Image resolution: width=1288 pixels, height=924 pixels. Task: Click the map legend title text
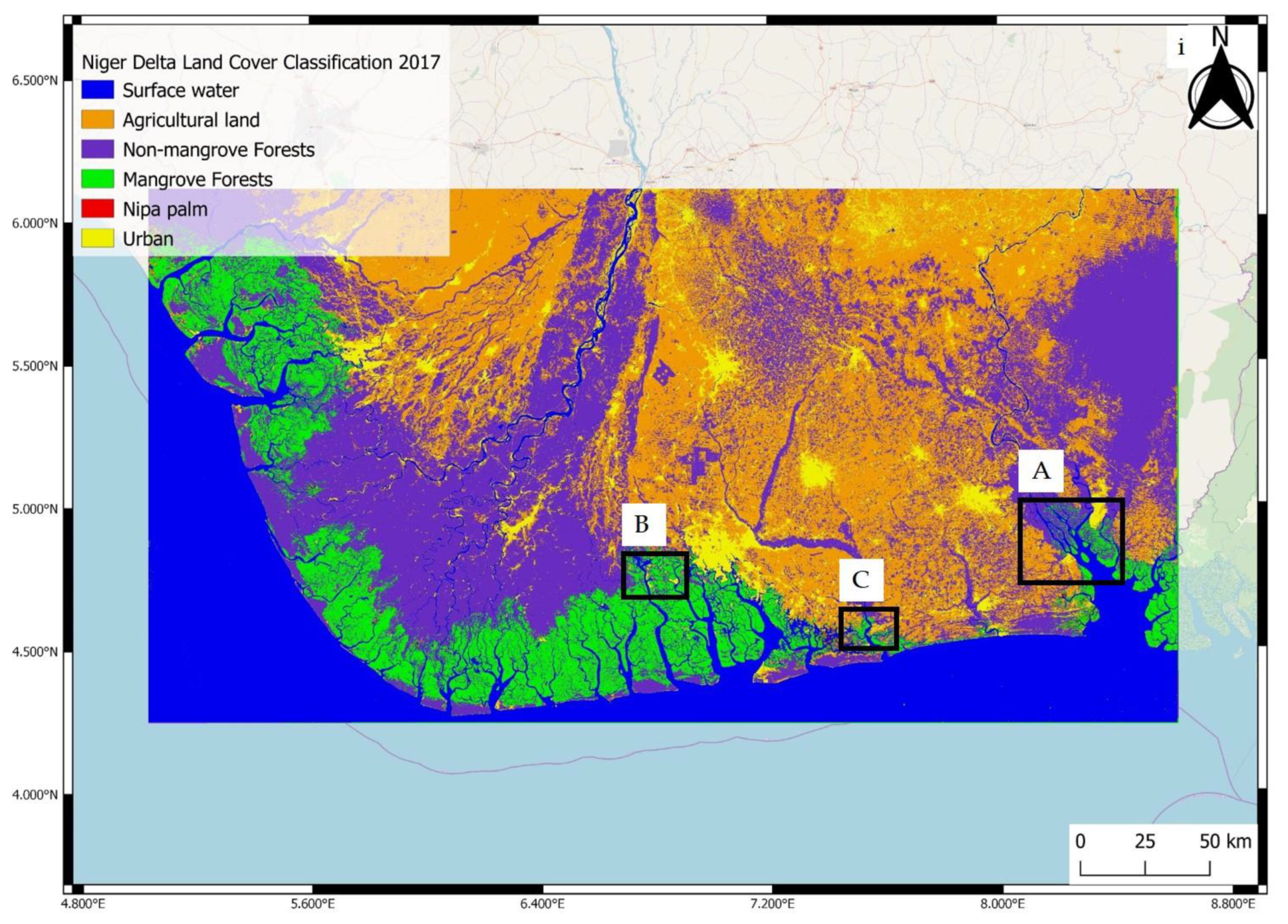tap(261, 62)
